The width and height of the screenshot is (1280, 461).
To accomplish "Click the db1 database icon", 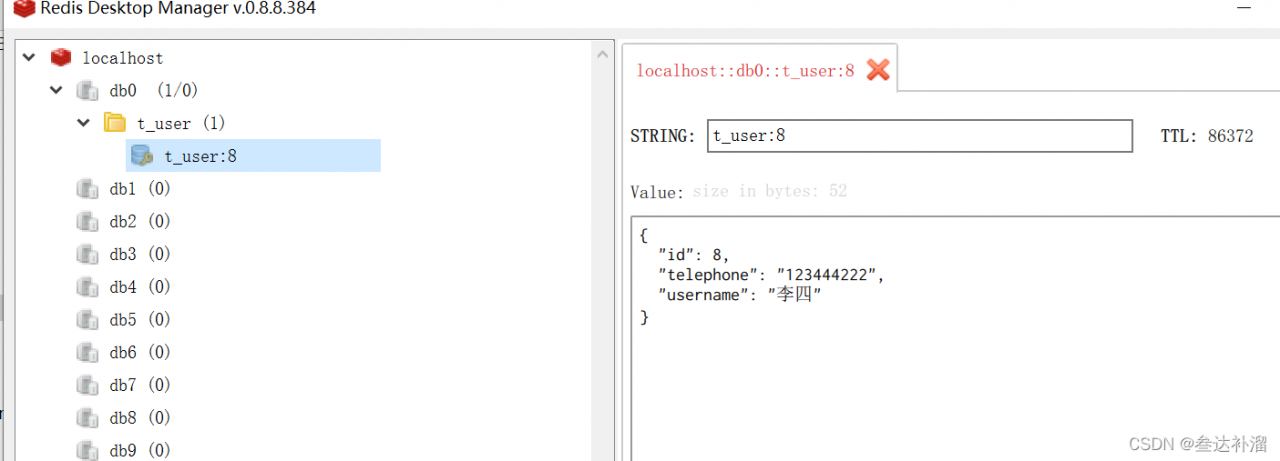I will click(x=88, y=188).
